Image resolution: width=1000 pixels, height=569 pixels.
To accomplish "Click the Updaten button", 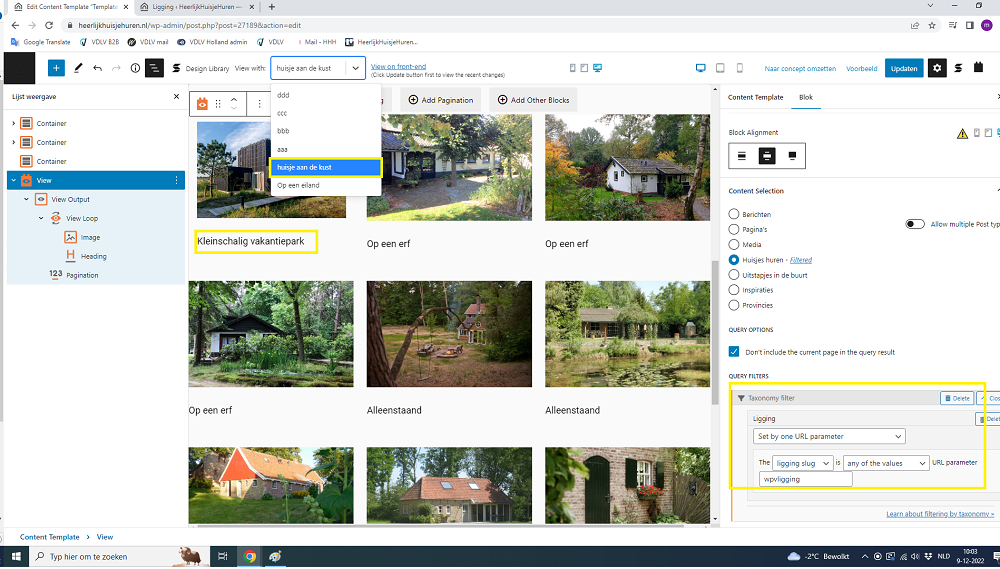I will (904, 68).
